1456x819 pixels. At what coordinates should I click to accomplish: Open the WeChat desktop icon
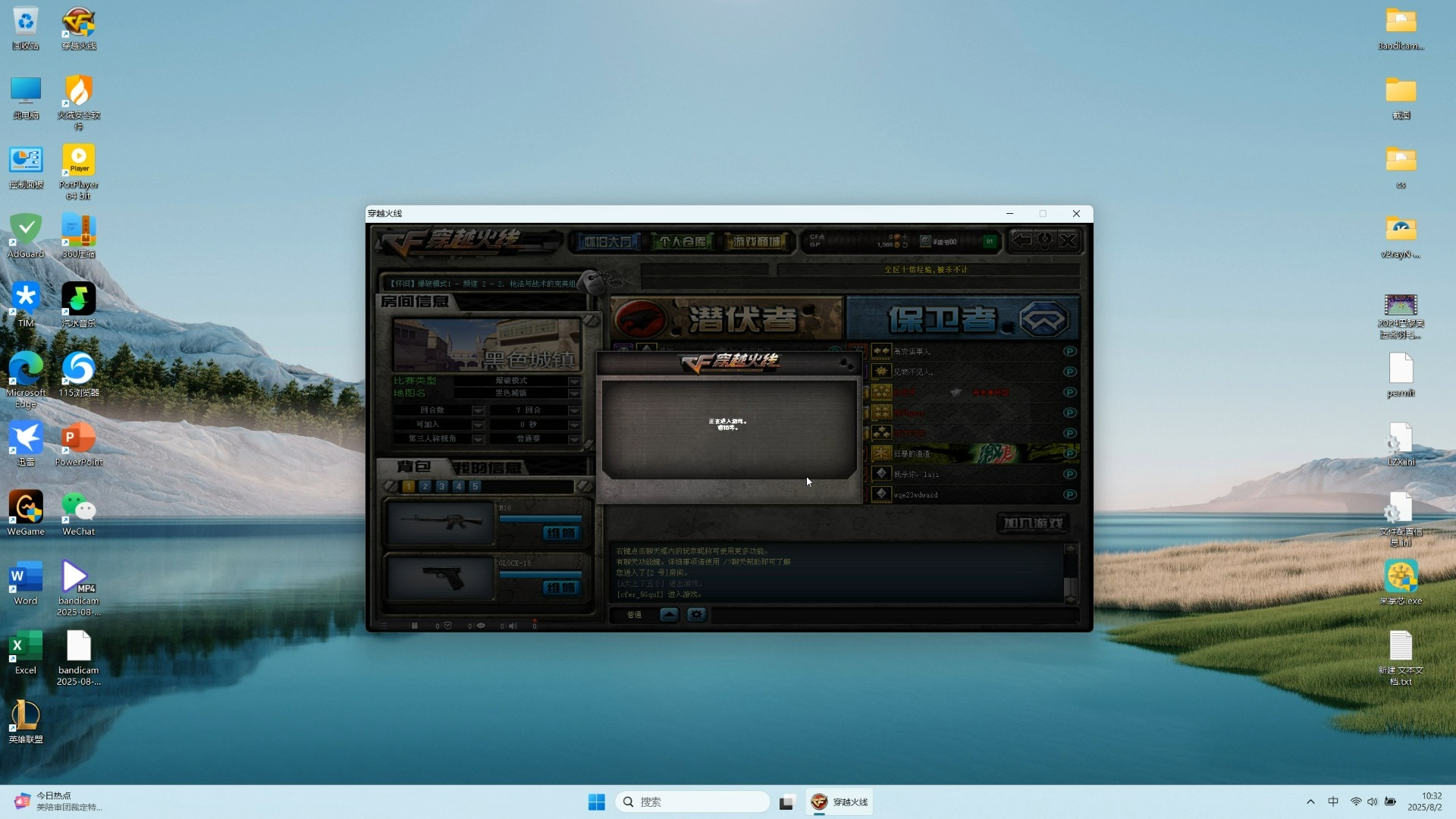(79, 513)
